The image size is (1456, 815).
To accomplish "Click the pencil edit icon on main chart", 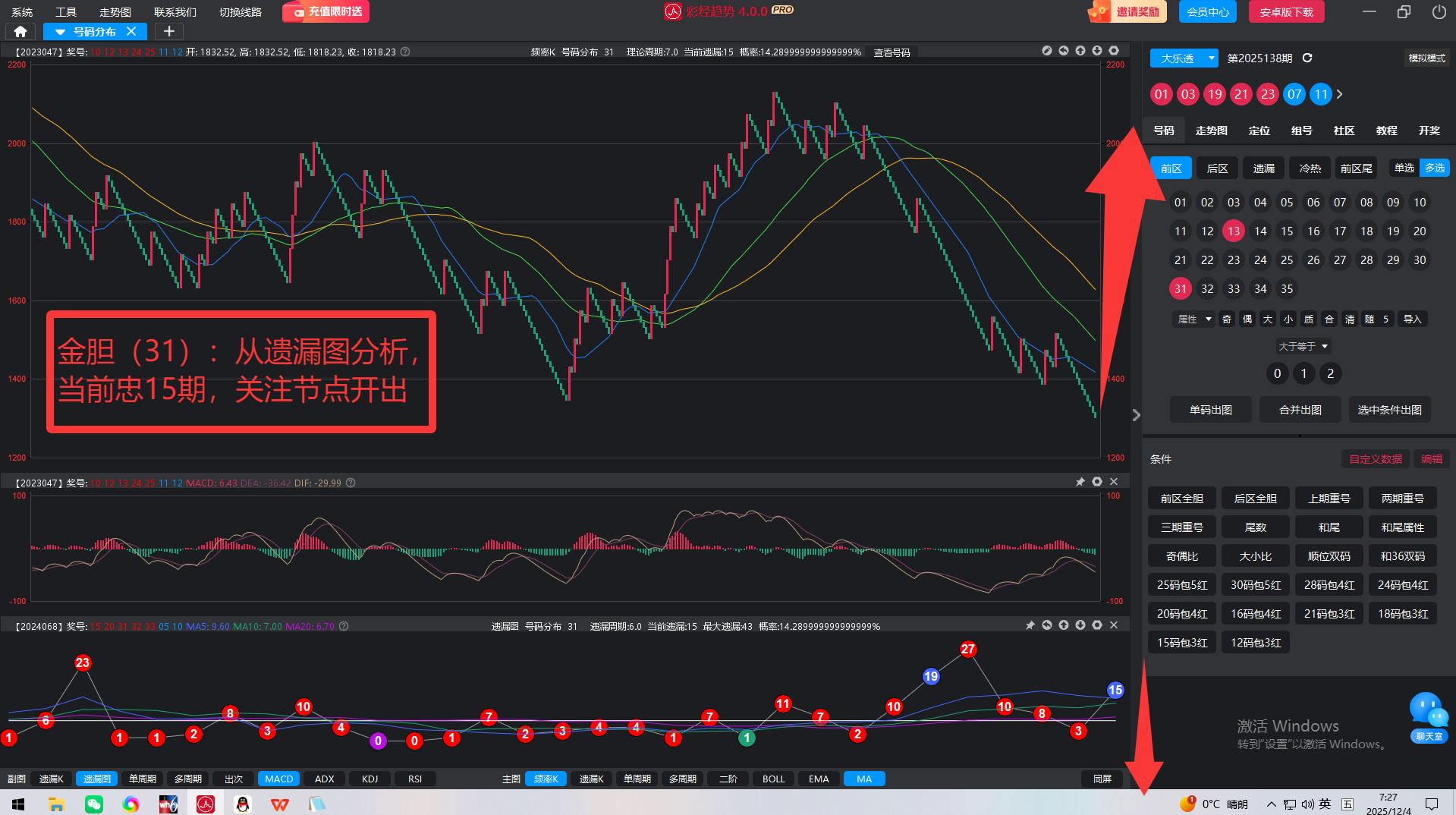I will click(1047, 51).
